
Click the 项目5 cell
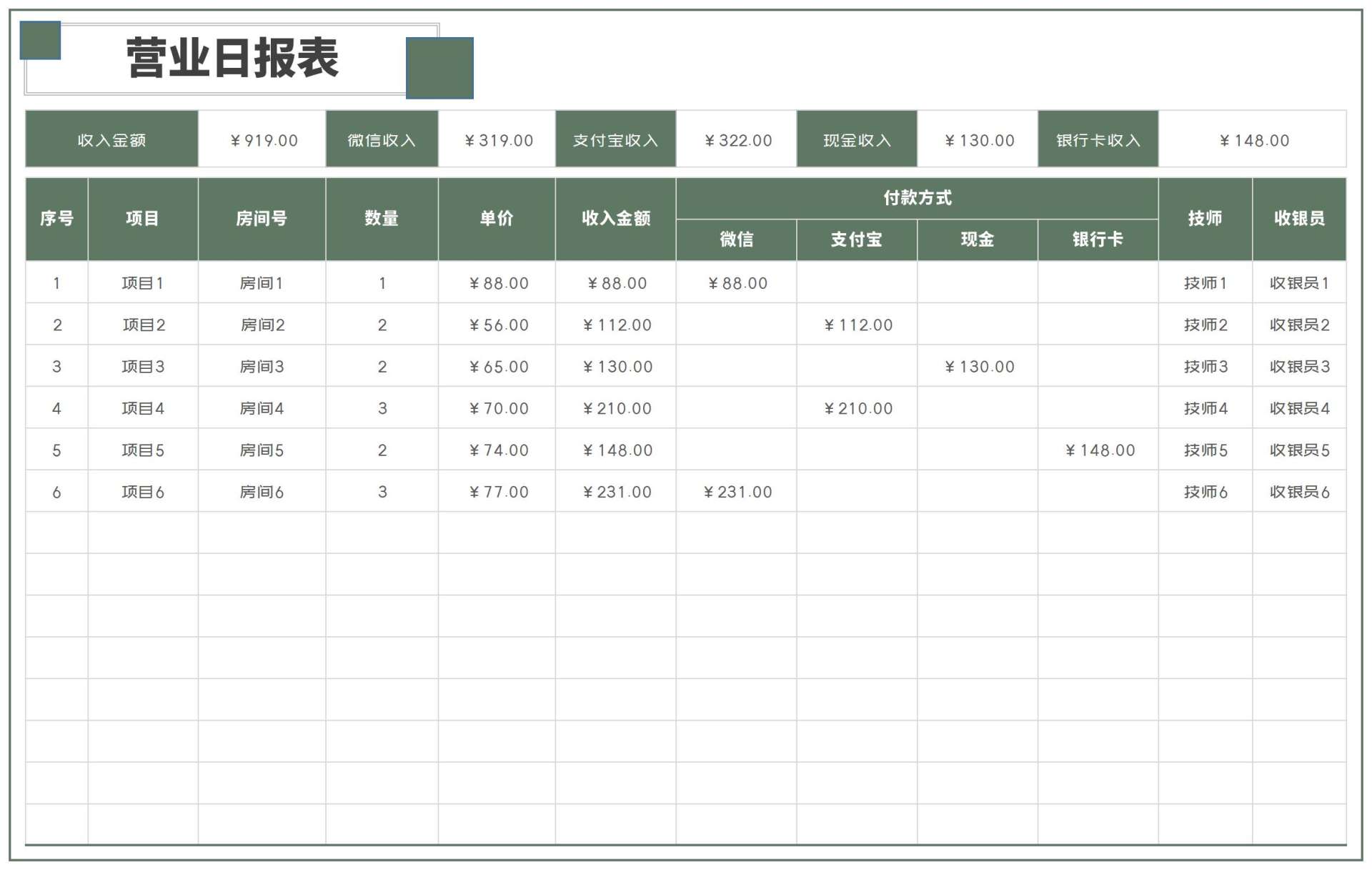point(143,450)
